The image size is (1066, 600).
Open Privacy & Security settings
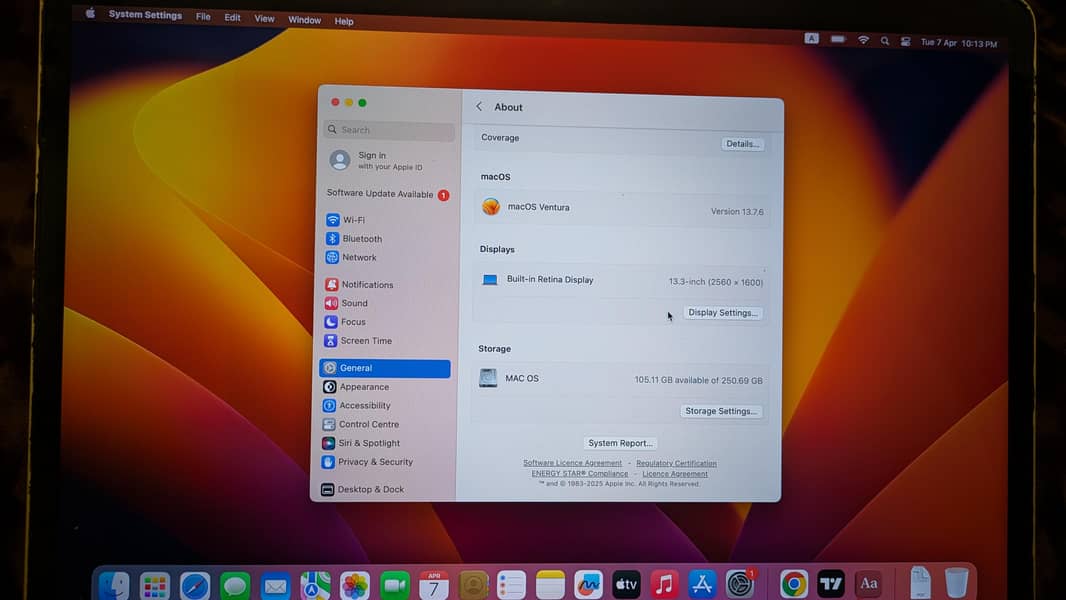tap(374, 462)
